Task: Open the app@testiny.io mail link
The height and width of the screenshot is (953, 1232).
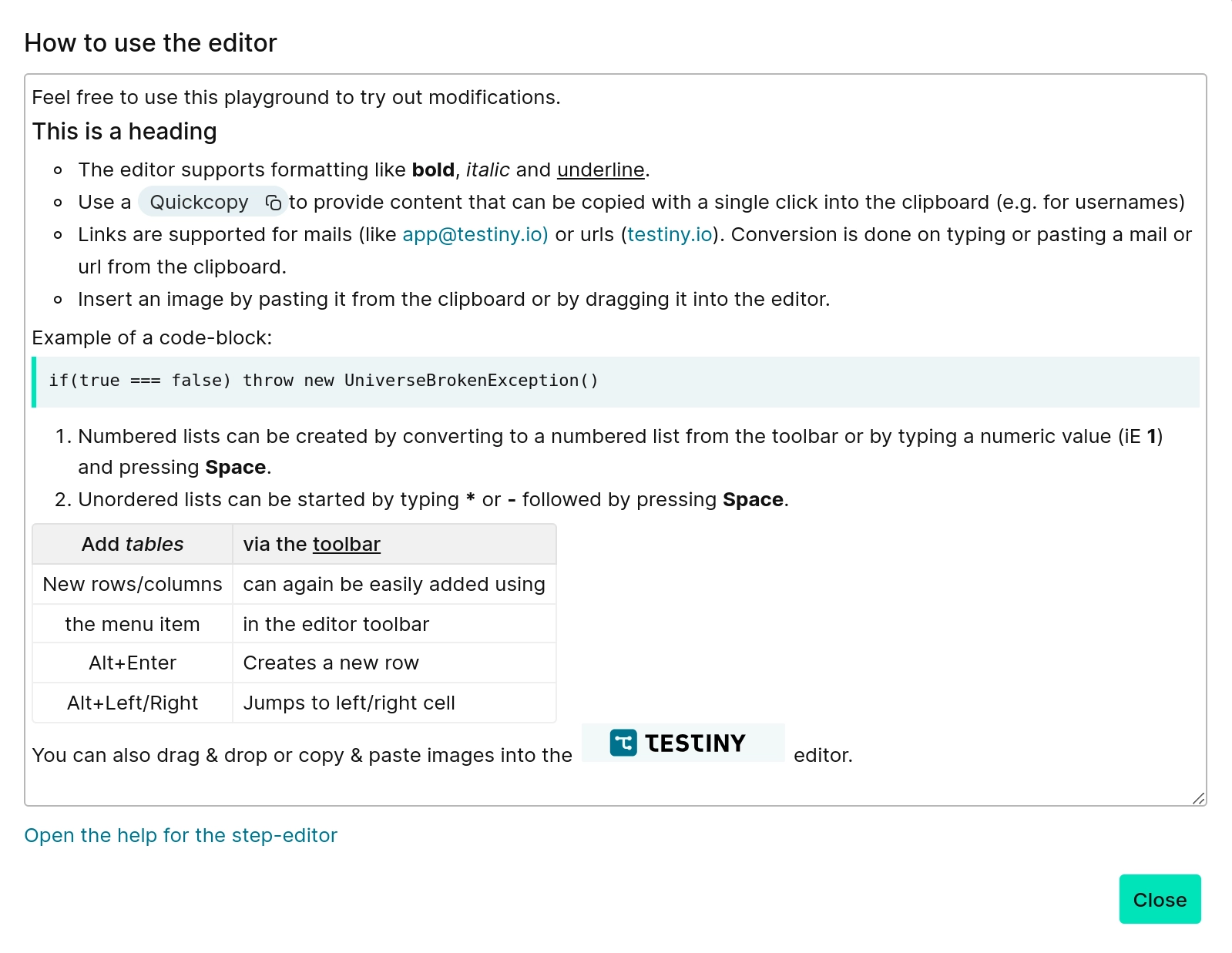Action: pyautogui.click(x=475, y=235)
